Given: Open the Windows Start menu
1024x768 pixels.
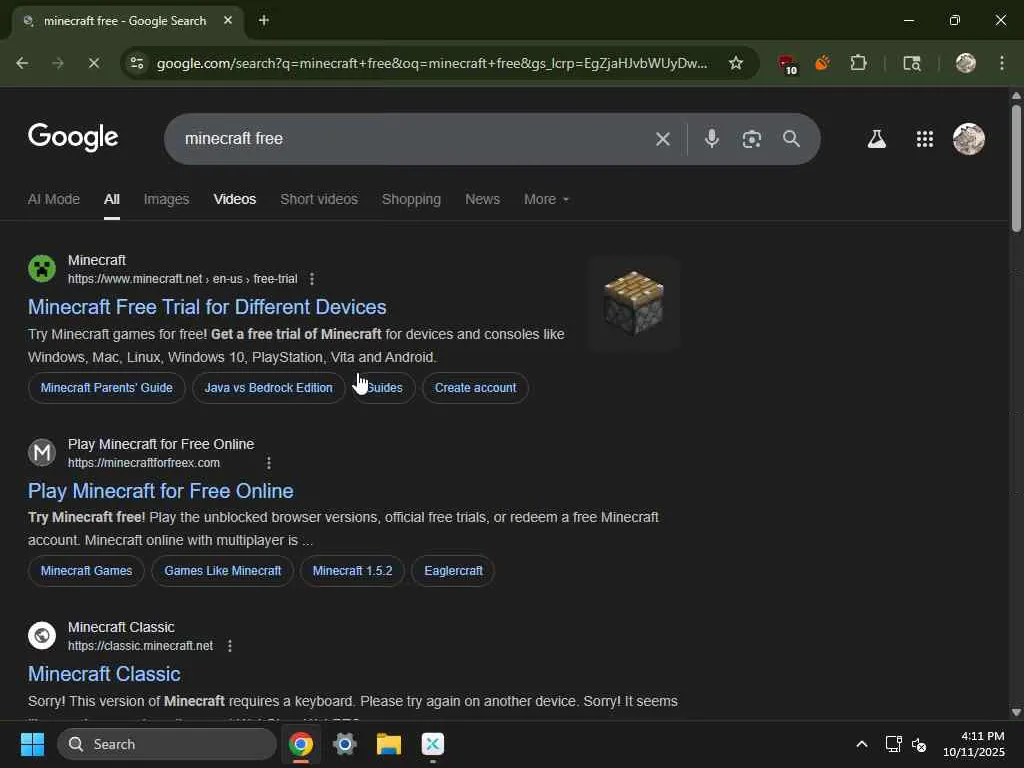Looking at the screenshot, I should point(32,744).
